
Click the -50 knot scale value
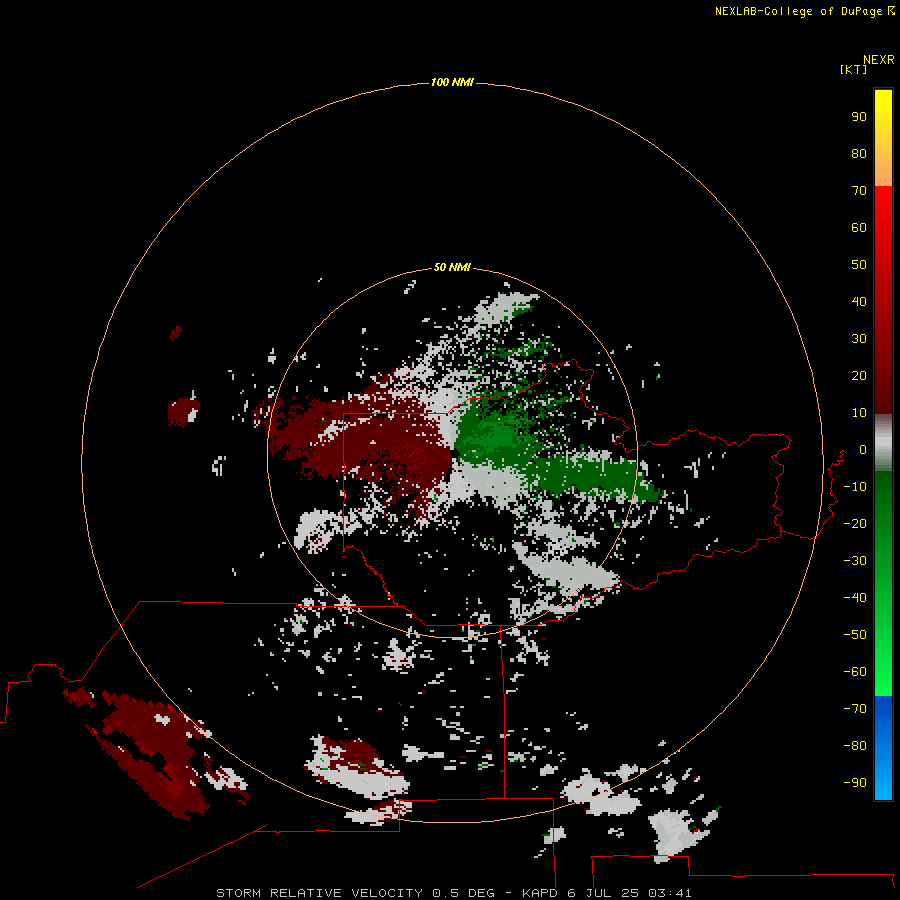point(855,635)
